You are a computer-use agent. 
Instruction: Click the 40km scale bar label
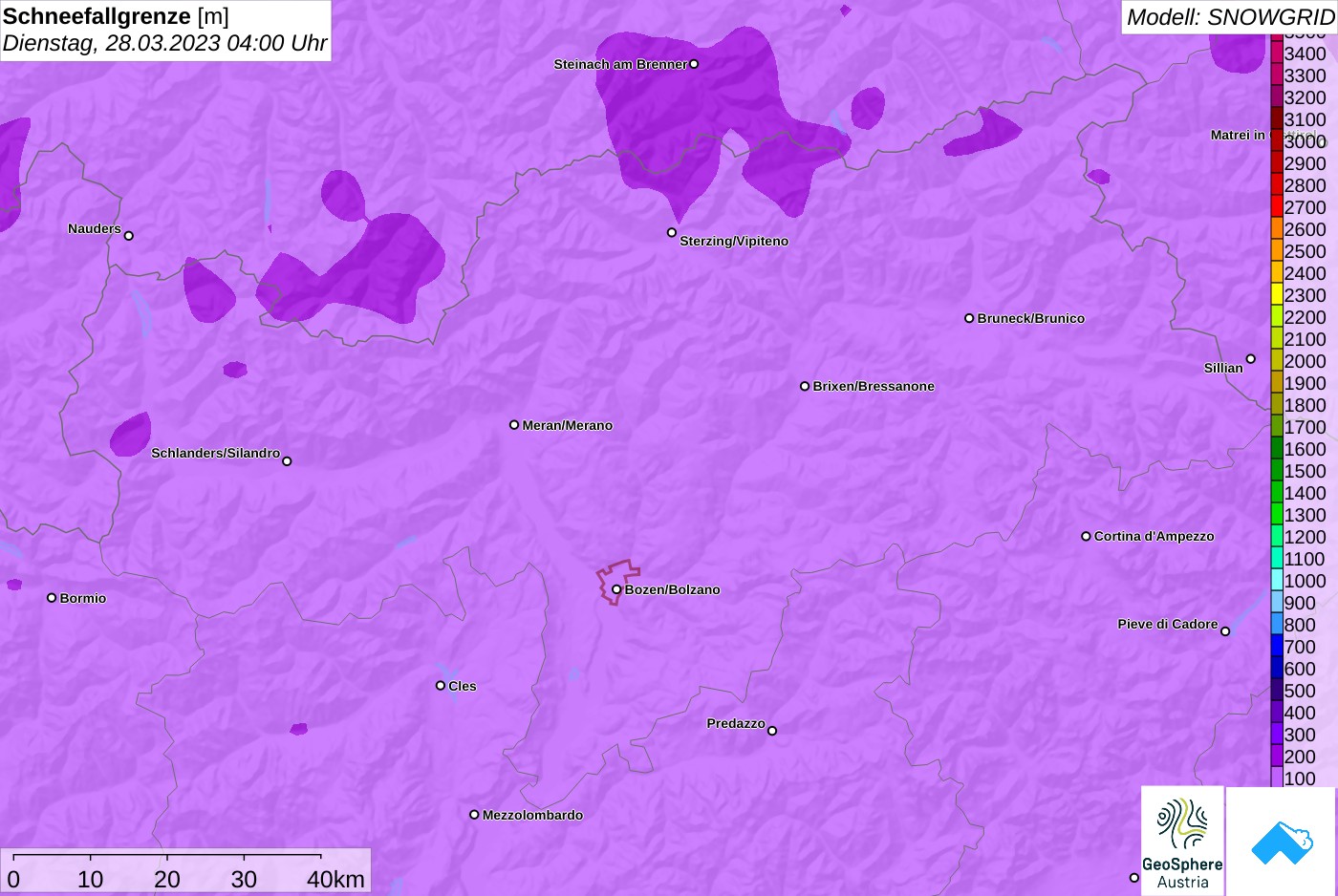(335, 879)
